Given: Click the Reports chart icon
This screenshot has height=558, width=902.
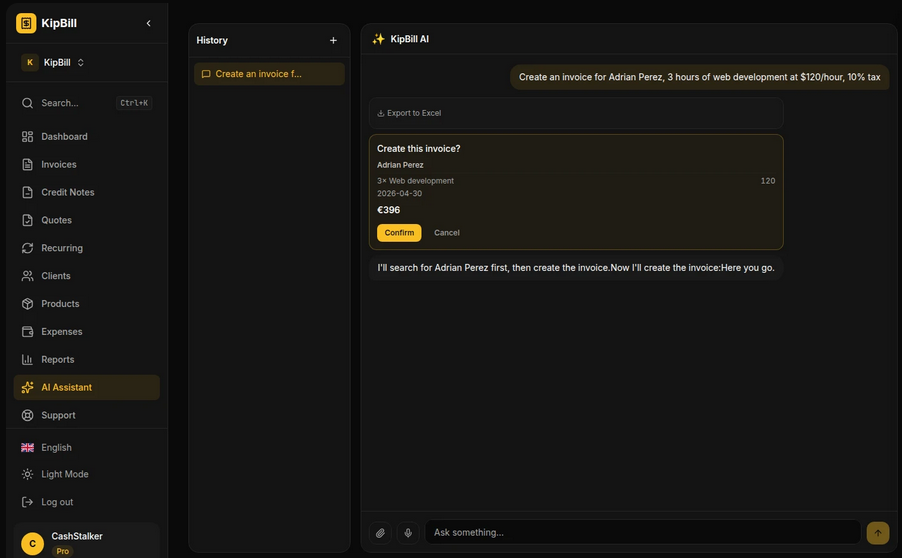Looking at the screenshot, I should tap(27, 360).
